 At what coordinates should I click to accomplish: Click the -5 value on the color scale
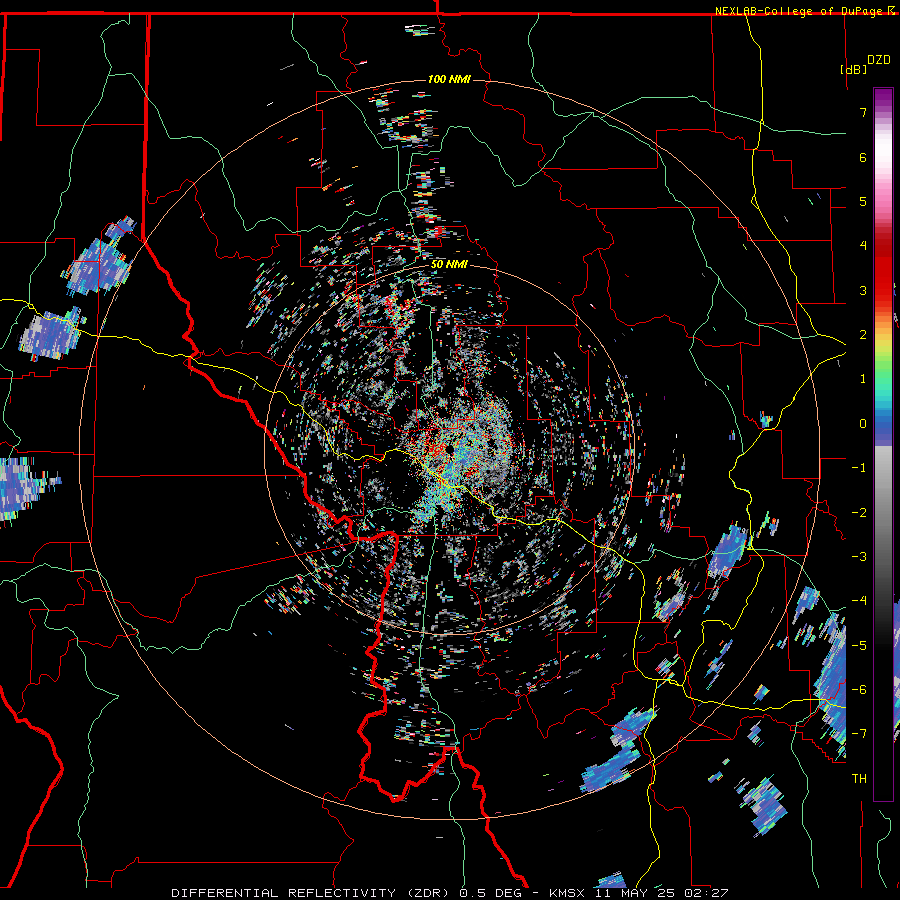tap(859, 646)
